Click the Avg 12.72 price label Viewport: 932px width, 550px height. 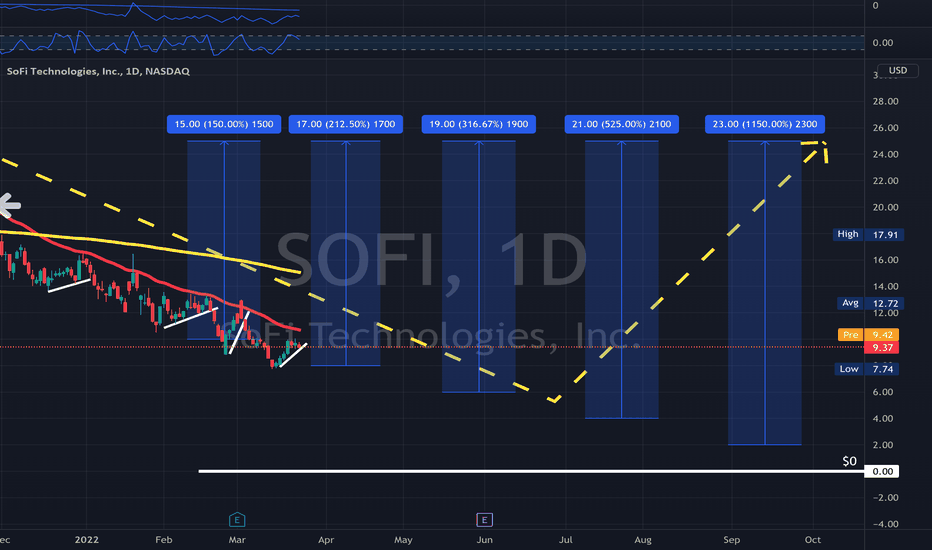(870, 303)
